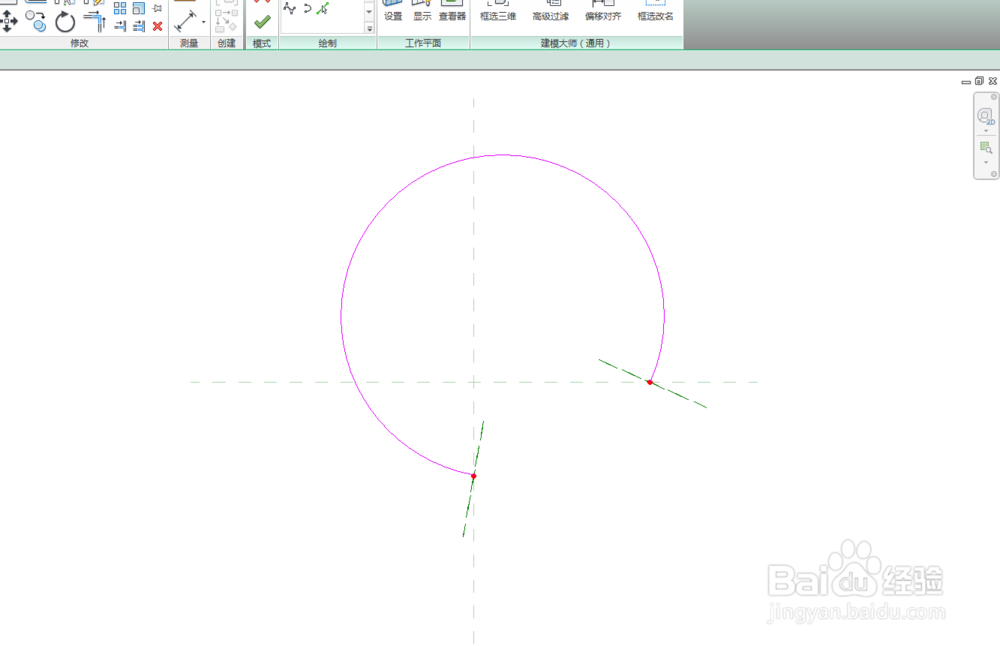This screenshot has width=1000, height=646.
Task: Click the 模式 panel title
Action: [x=261, y=43]
